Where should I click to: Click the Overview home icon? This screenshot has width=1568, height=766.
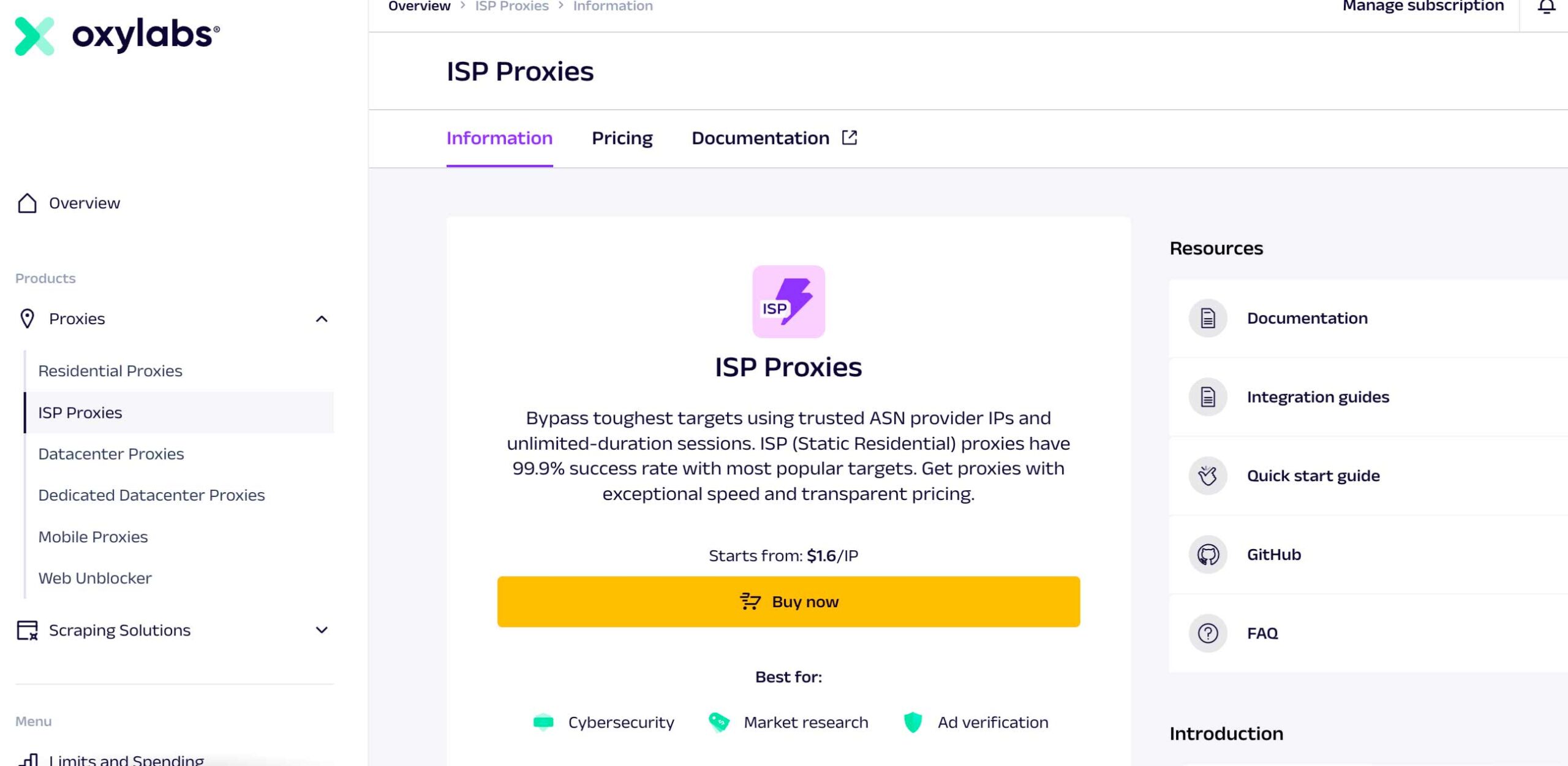point(27,203)
